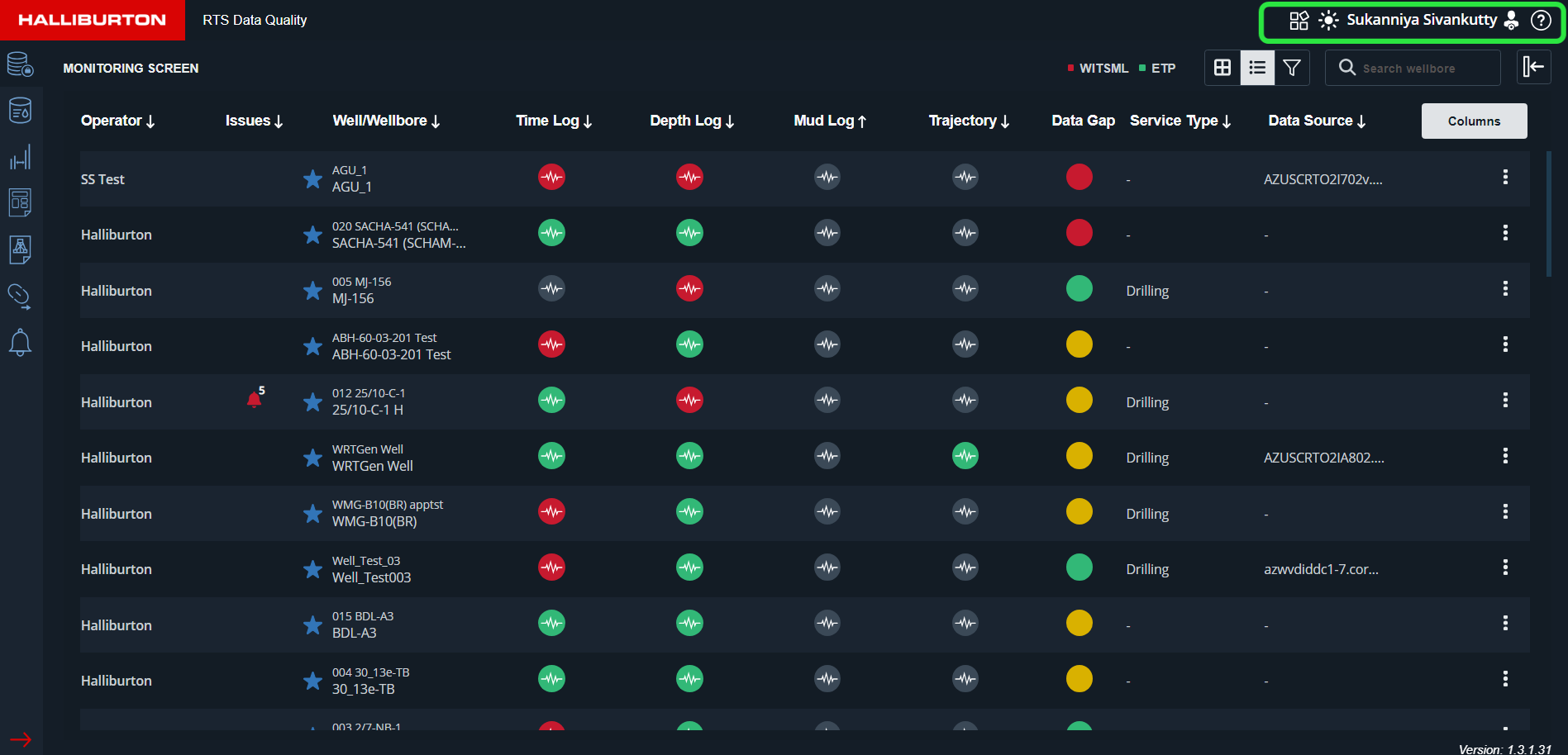The width and height of the screenshot is (1568, 755).
Task: Click the red alert bell for 25/10-C-1
Action: (255, 401)
